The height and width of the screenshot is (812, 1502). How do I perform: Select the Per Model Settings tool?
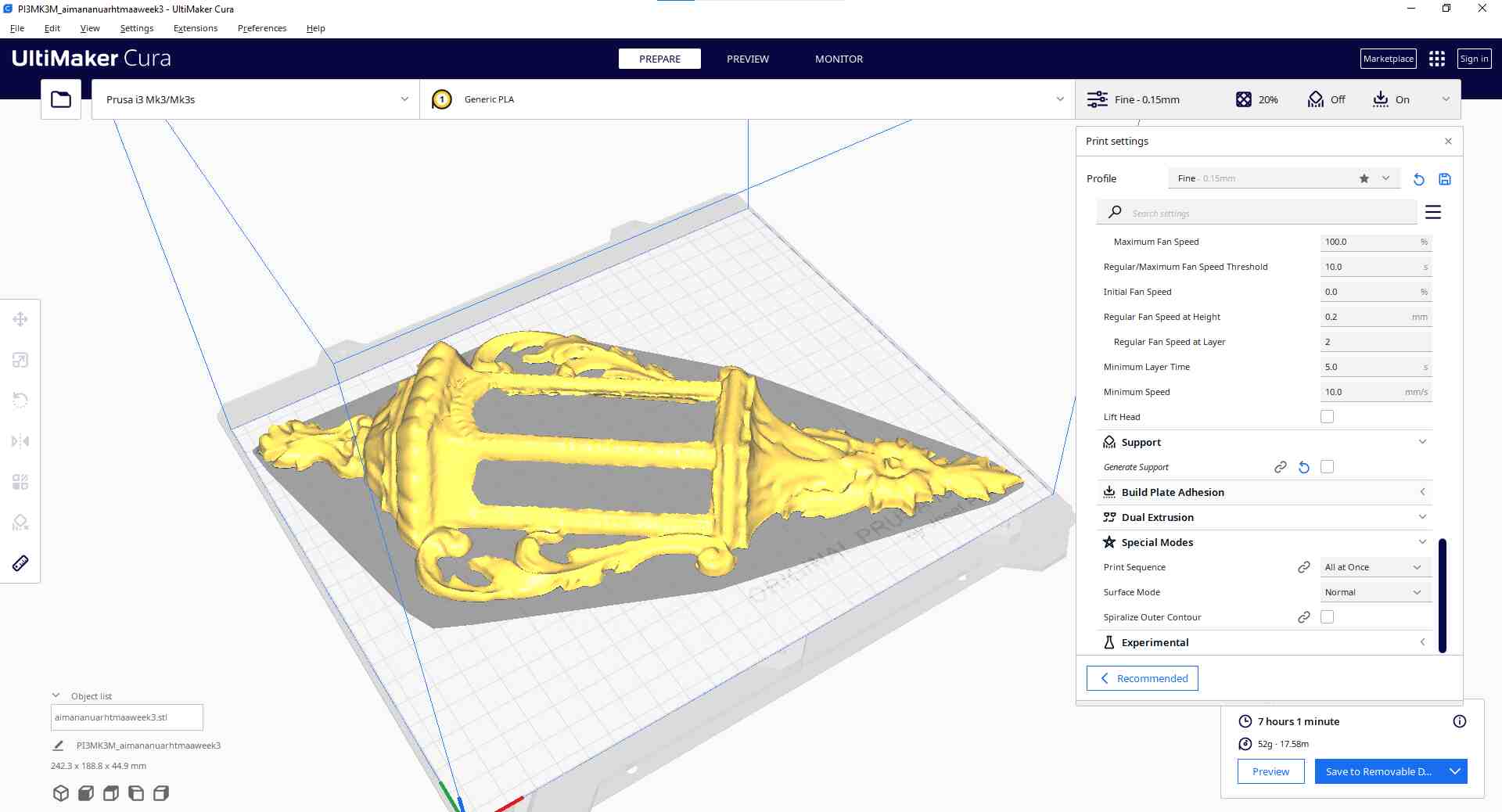coord(20,482)
